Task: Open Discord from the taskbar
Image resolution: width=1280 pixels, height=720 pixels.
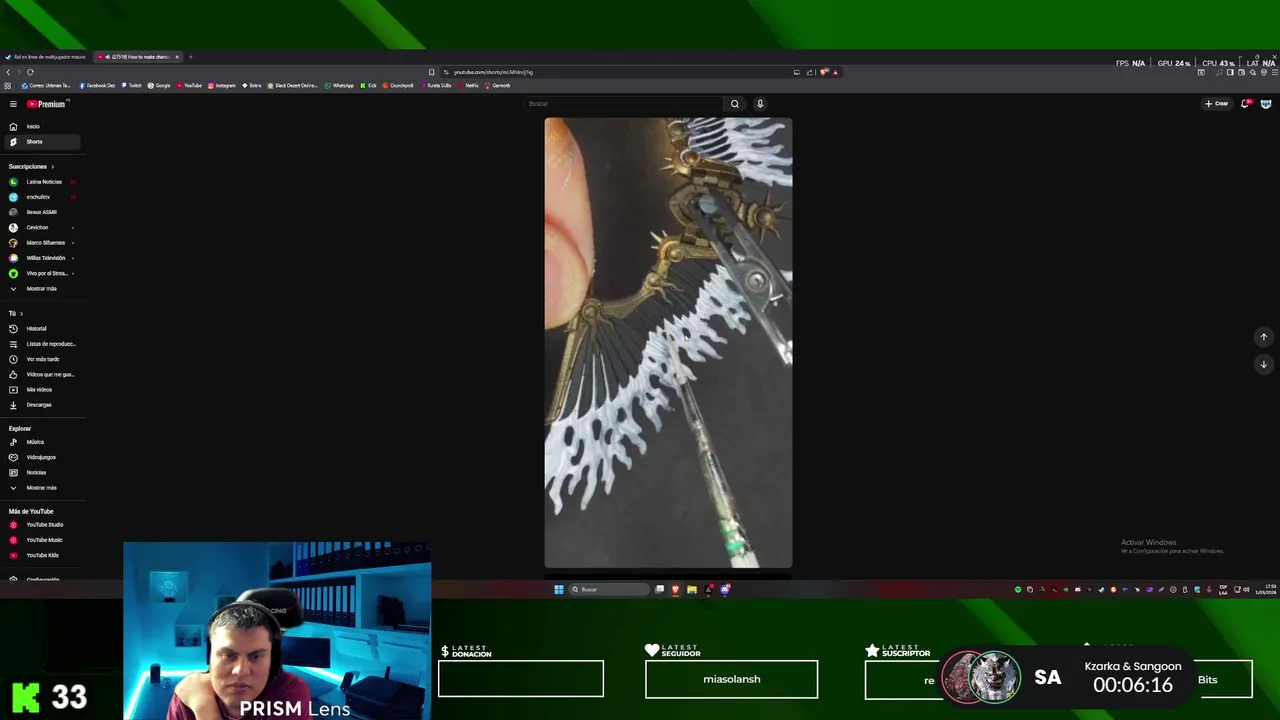Action: tap(726, 589)
